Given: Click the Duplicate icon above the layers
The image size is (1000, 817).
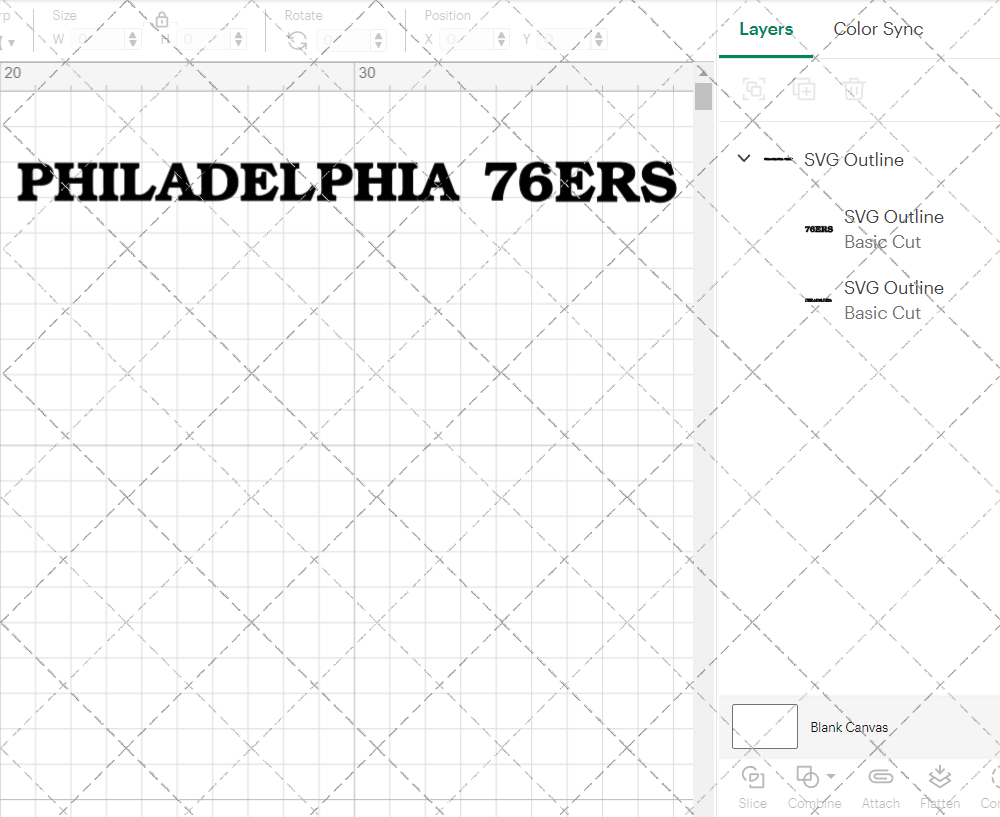Looking at the screenshot, I should point(803,89).
